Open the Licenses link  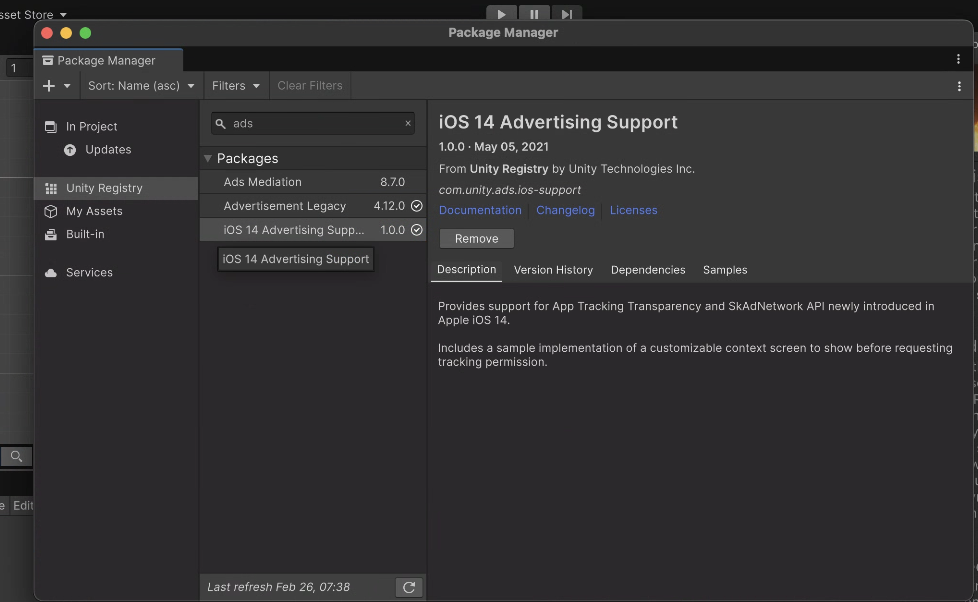click(x=634, y=210)
